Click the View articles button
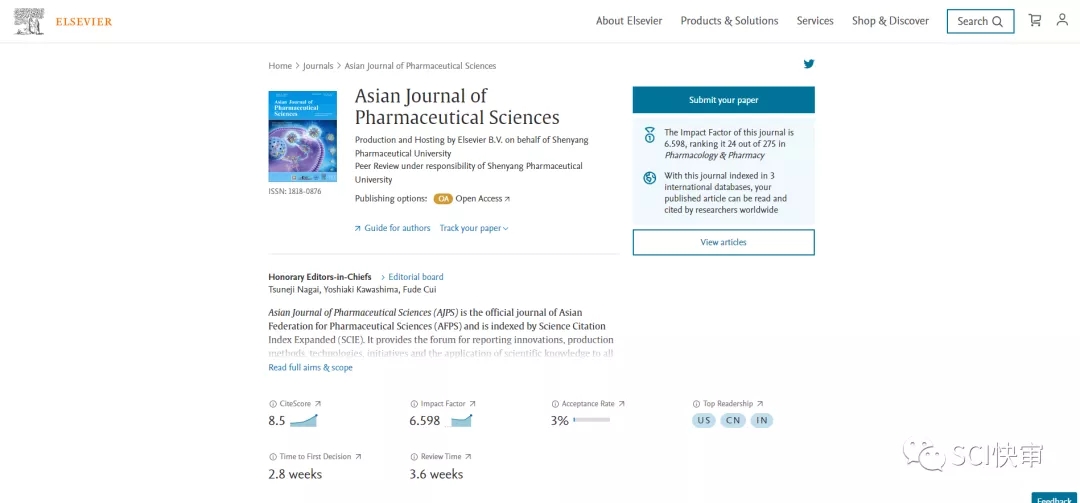Viewport: 1080px width, 503px height. [x=723, y=242]
